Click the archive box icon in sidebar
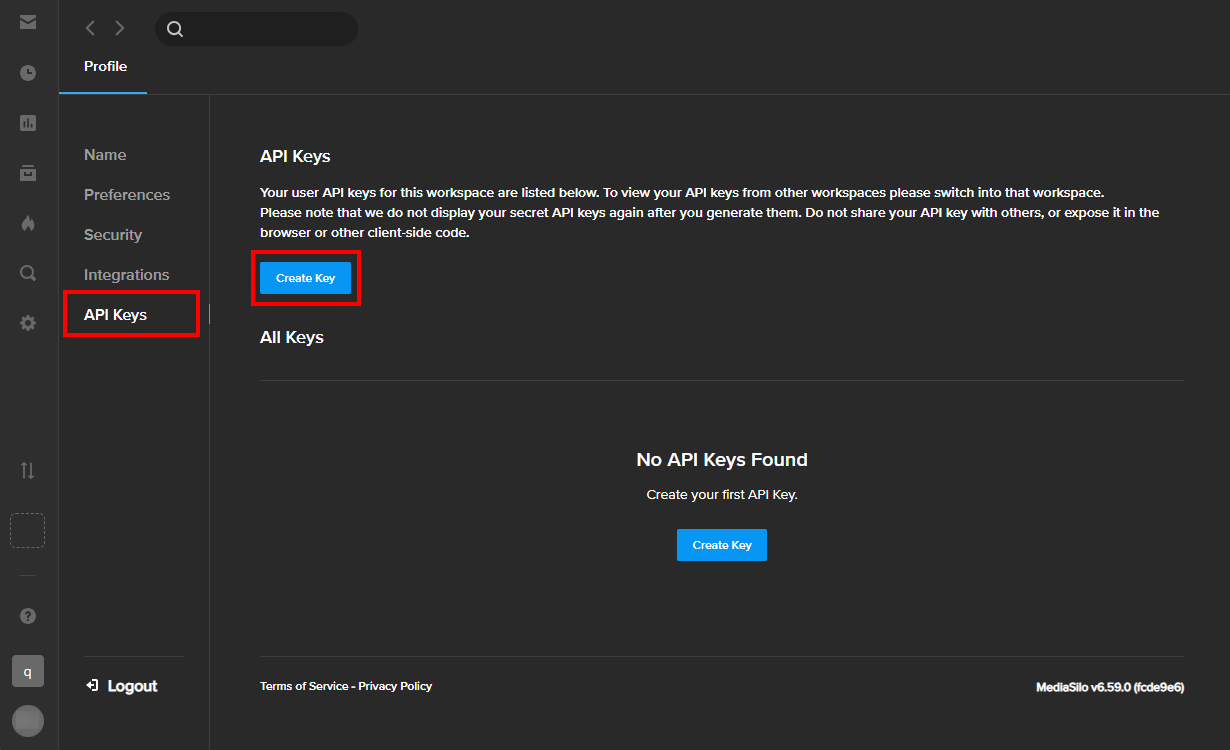The height and width of the screenshot is (750, 1230). pyautogui.click(x=28, y=173)
